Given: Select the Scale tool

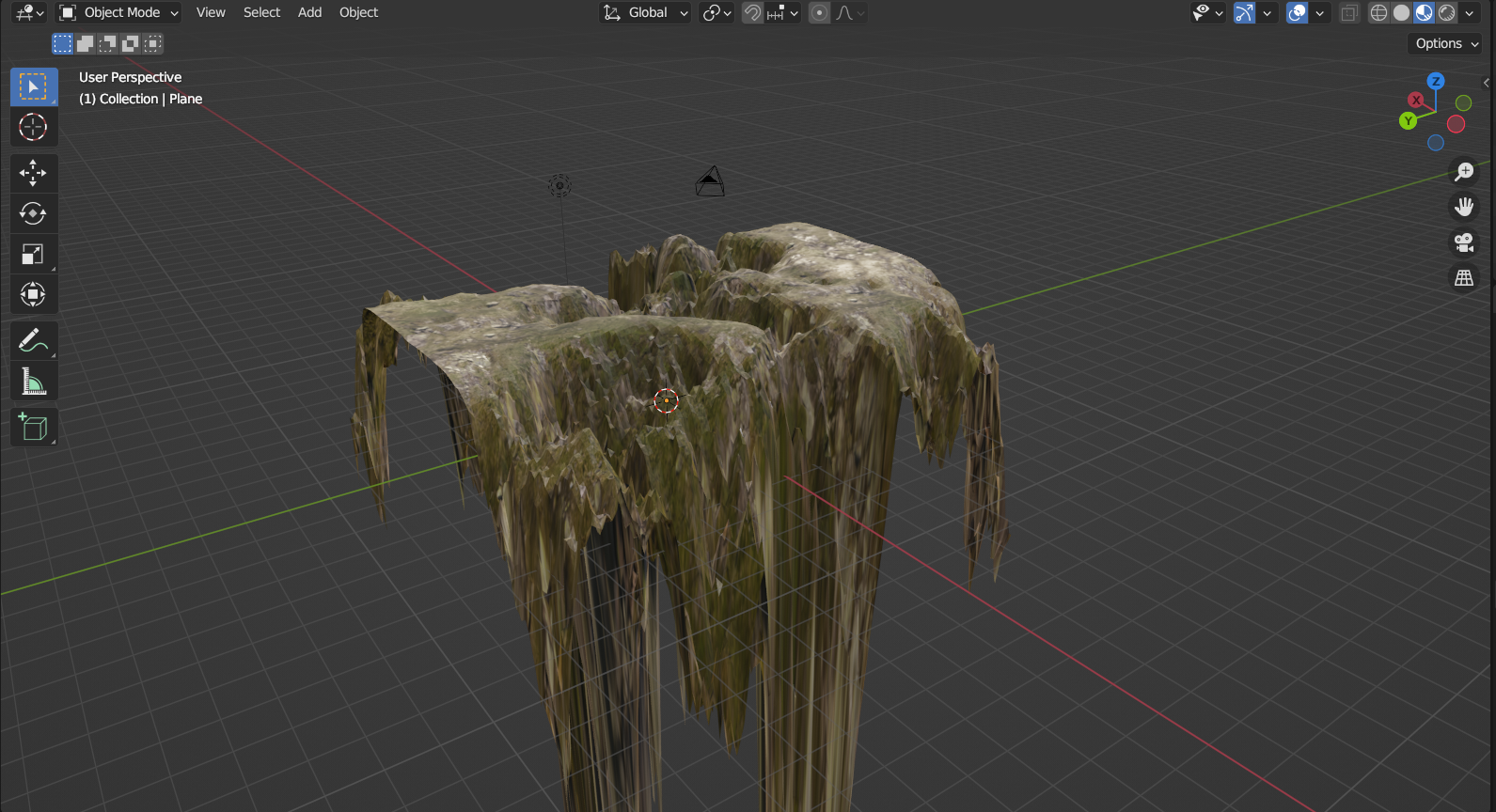Looking at the screenshot, I should pos(33,255).
